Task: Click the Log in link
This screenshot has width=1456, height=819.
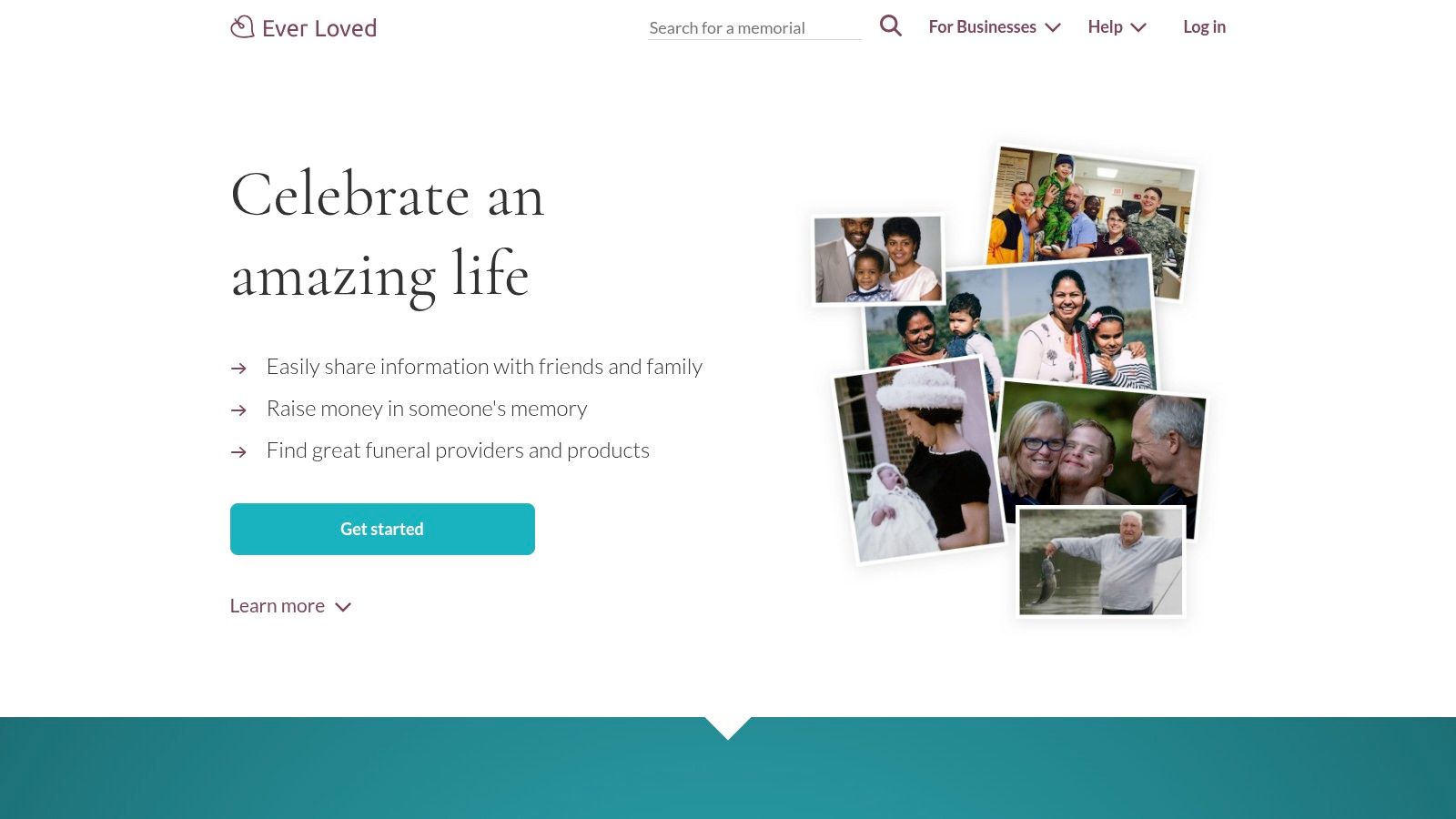Action: click(1204, 27)
